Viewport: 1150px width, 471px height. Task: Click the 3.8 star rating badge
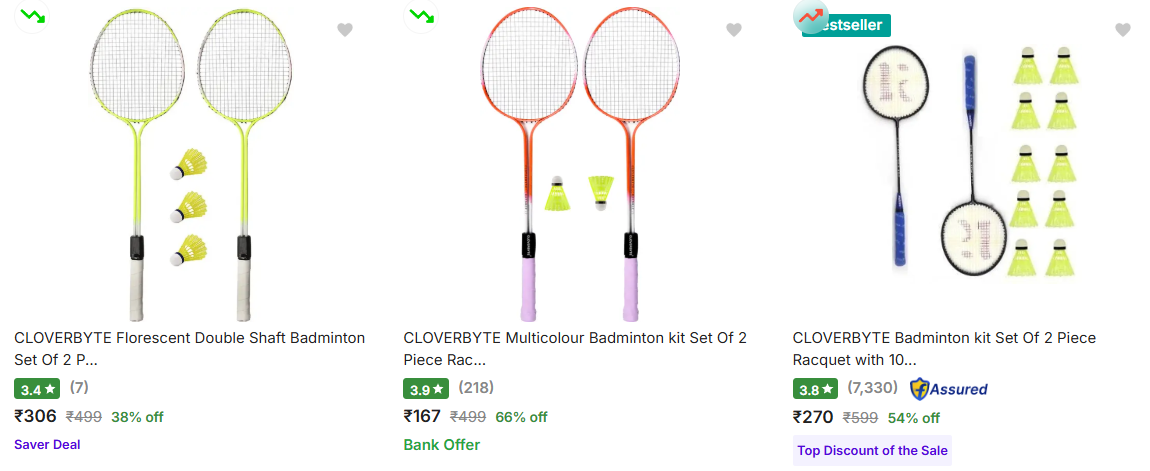click(815, 389)
